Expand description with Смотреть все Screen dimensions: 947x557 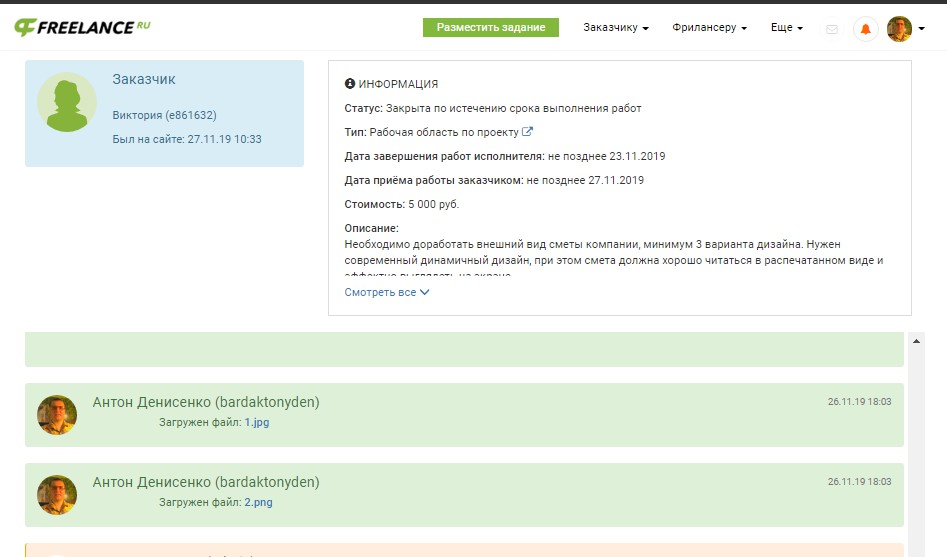[x=387, y=292]
